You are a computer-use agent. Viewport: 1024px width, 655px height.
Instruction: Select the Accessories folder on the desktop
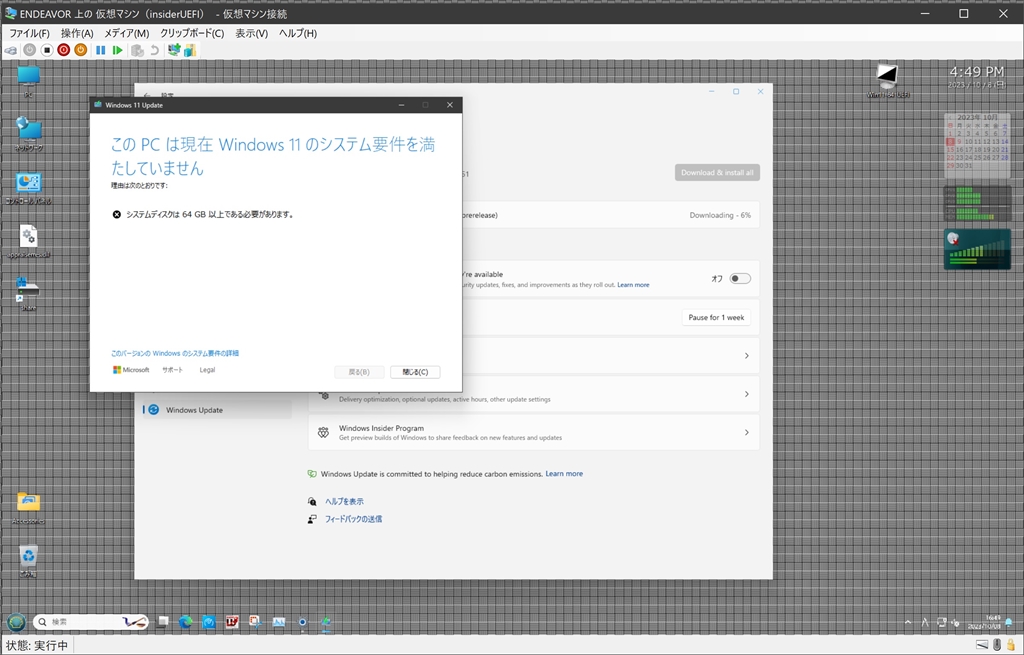click(x=28, y=508)
